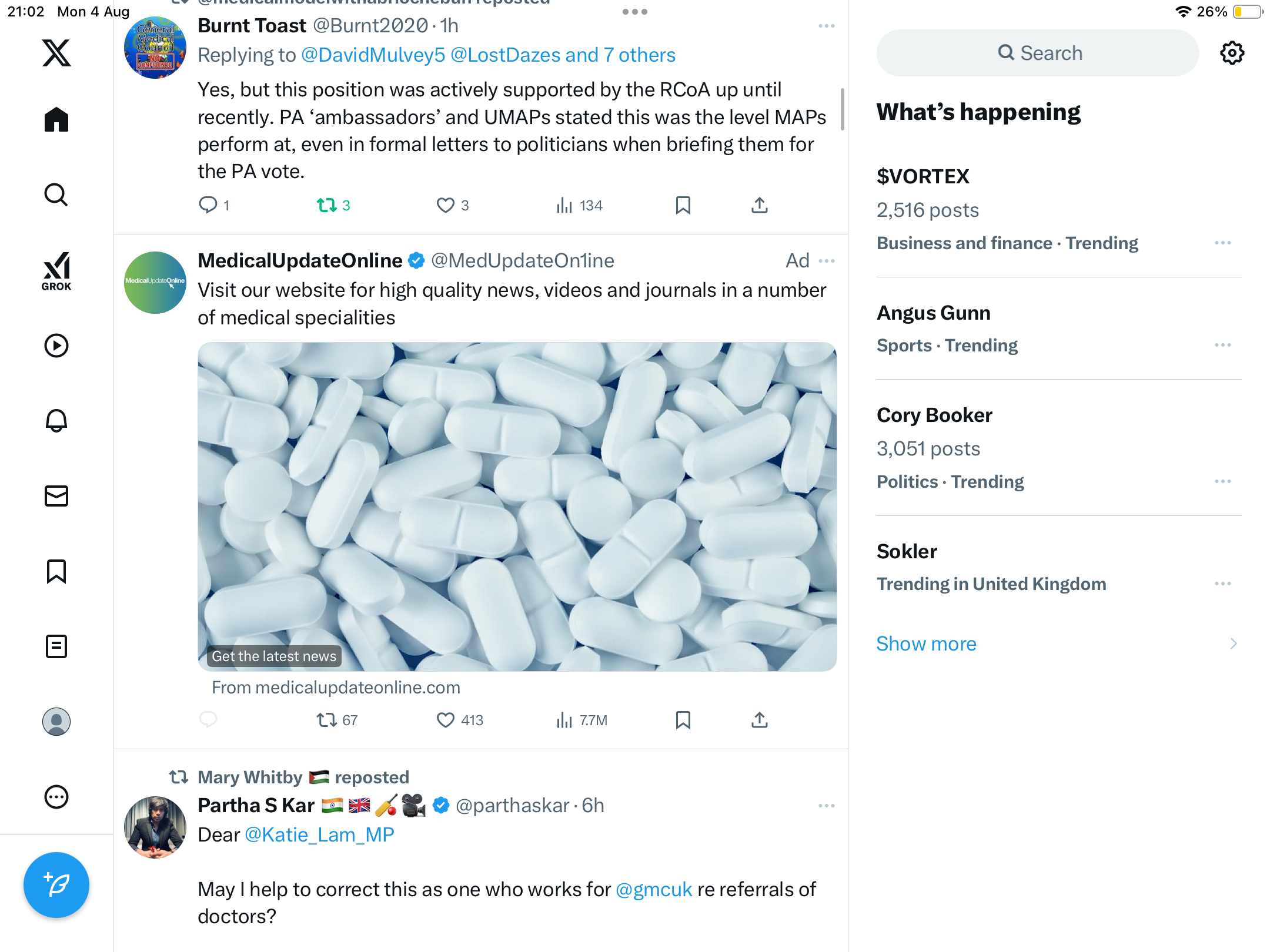Viewport: 1270px width, 952px height.
Task: Click the timeline scrollbar thumb
Action: point(842,109)
